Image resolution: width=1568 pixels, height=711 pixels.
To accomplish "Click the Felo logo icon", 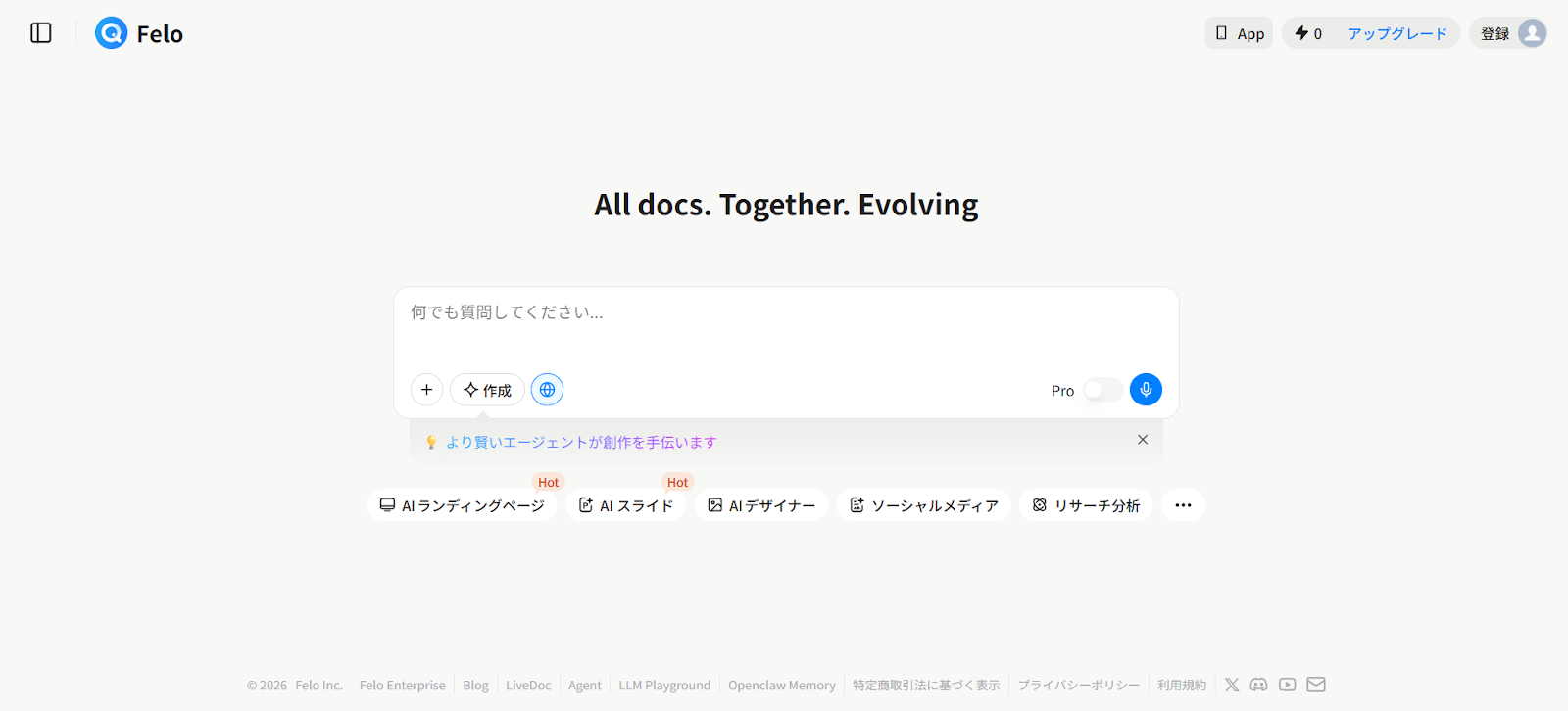I will [112, 33].
